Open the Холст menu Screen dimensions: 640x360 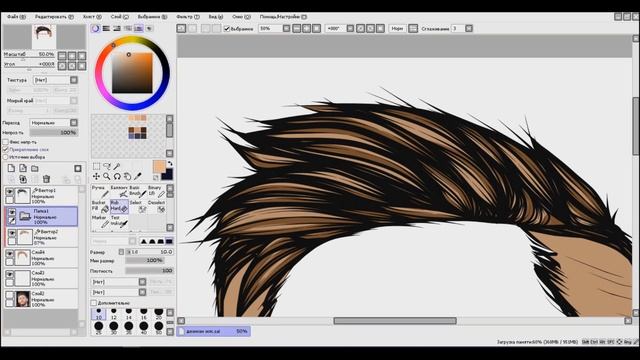tap(92, 17)
